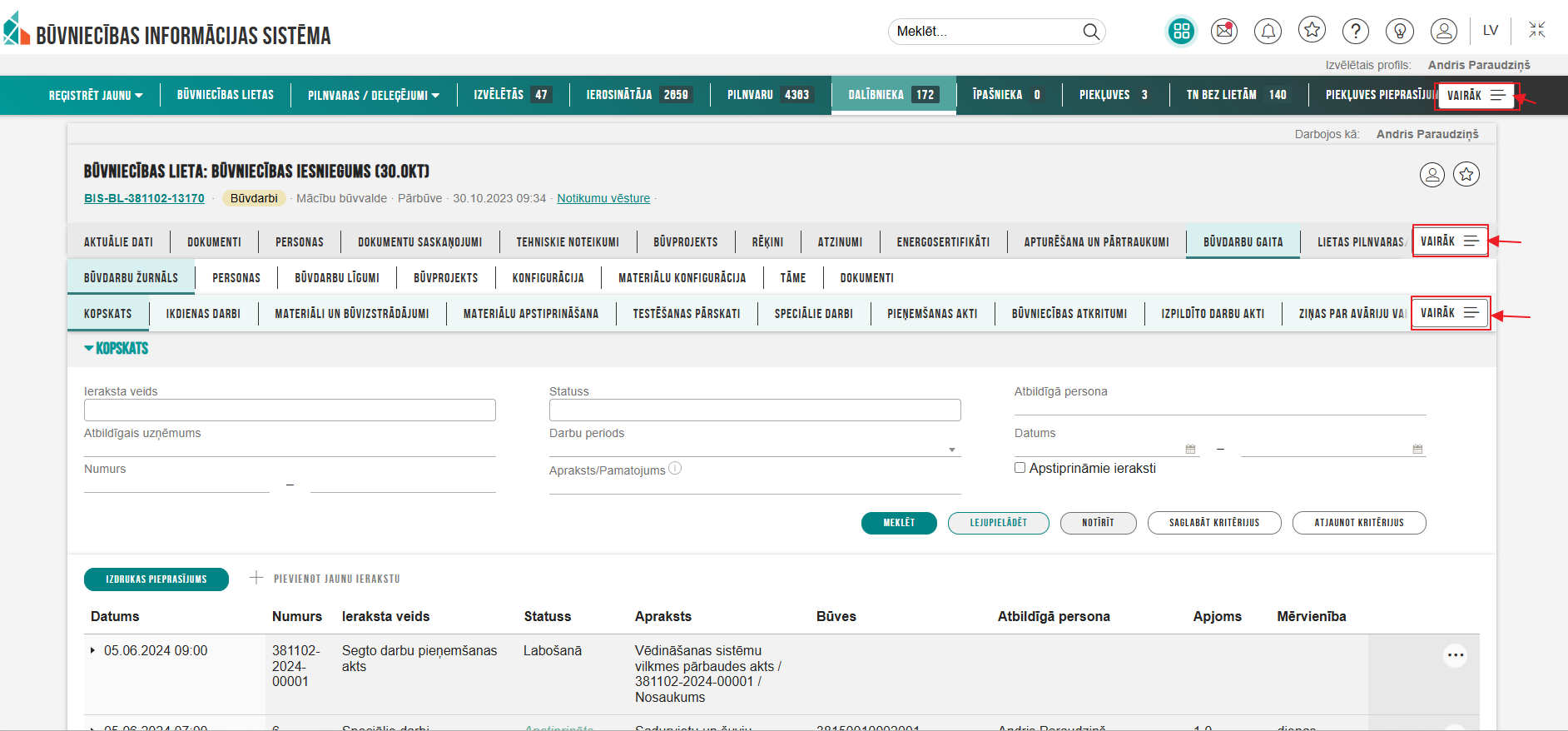The image size is (1568, 731).
Task: Expand the Reģistrēt jaunu dropdown
Action: tap(96, 96)
